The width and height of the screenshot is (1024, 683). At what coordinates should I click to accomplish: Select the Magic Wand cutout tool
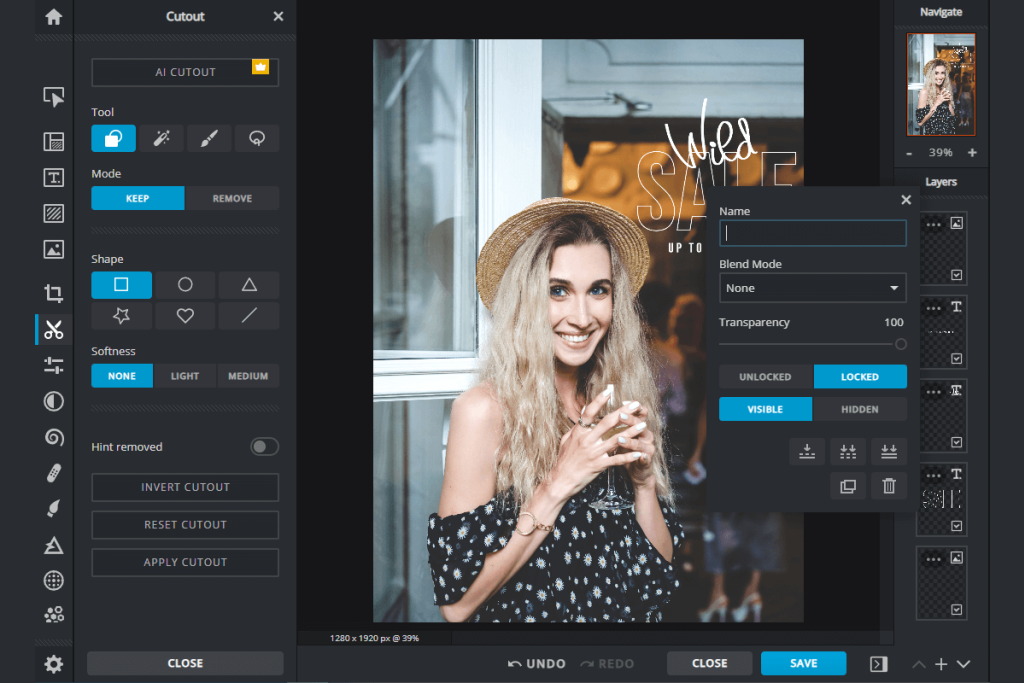[x=161, y=138]
